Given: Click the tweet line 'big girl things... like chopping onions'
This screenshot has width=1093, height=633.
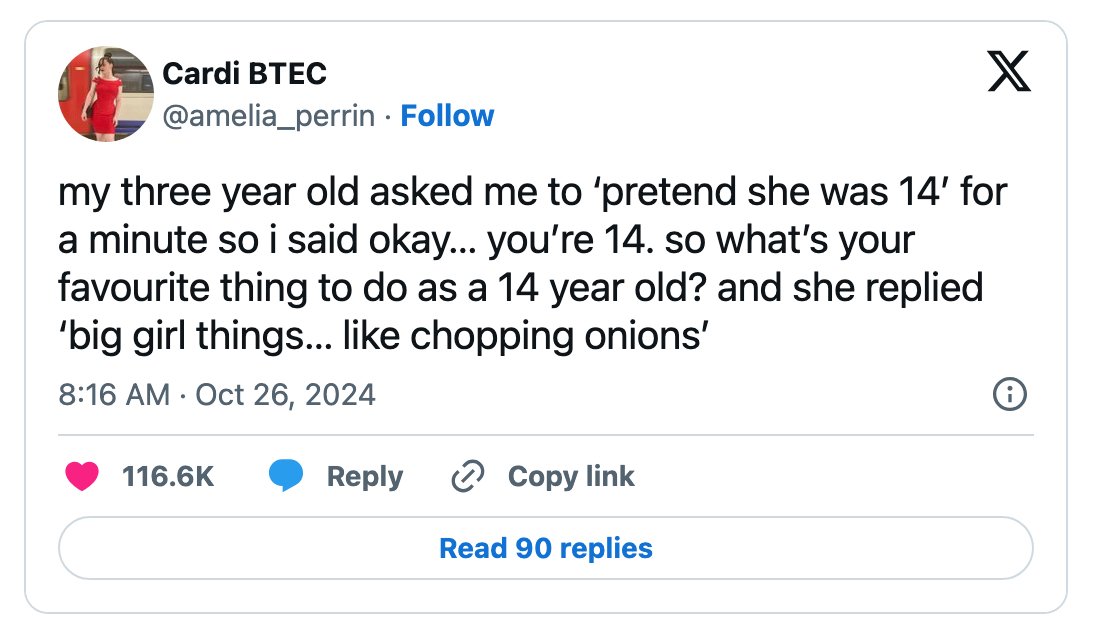Looking at the screenshot, I should 383,337.
